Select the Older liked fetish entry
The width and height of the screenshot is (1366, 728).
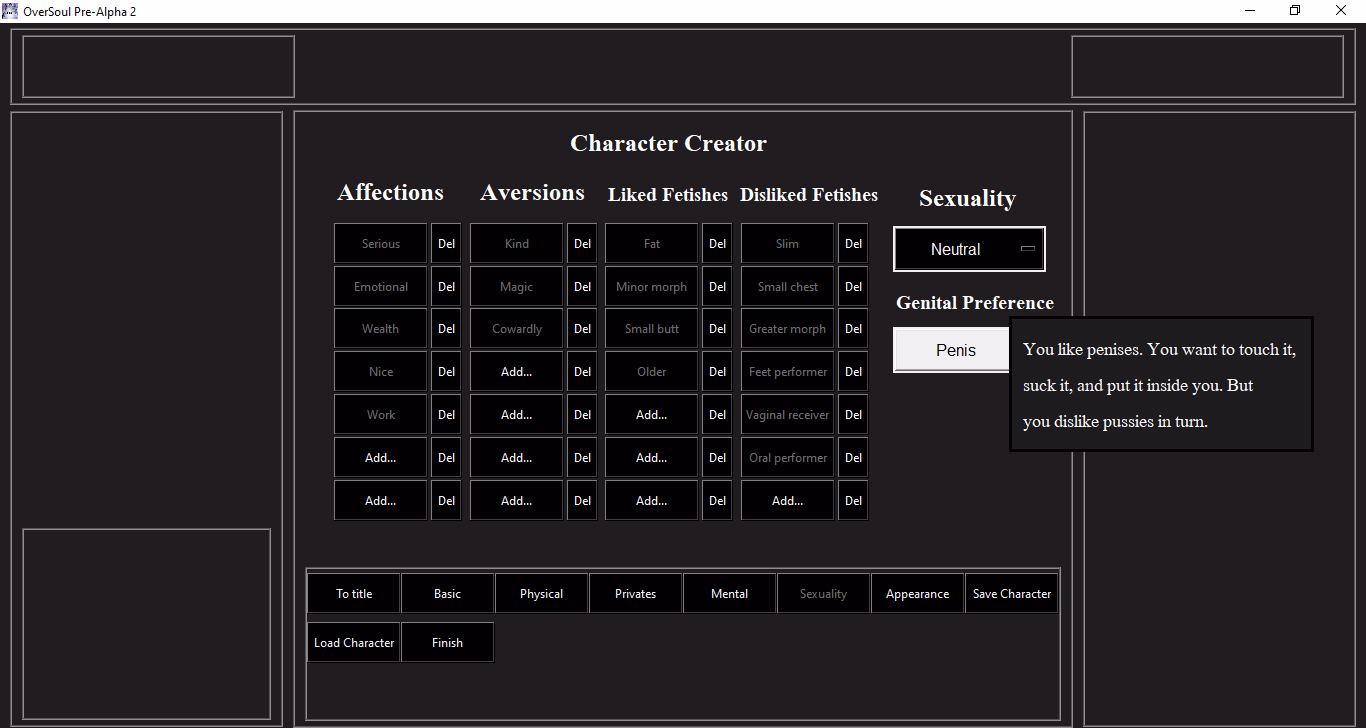tap(652, 371)
